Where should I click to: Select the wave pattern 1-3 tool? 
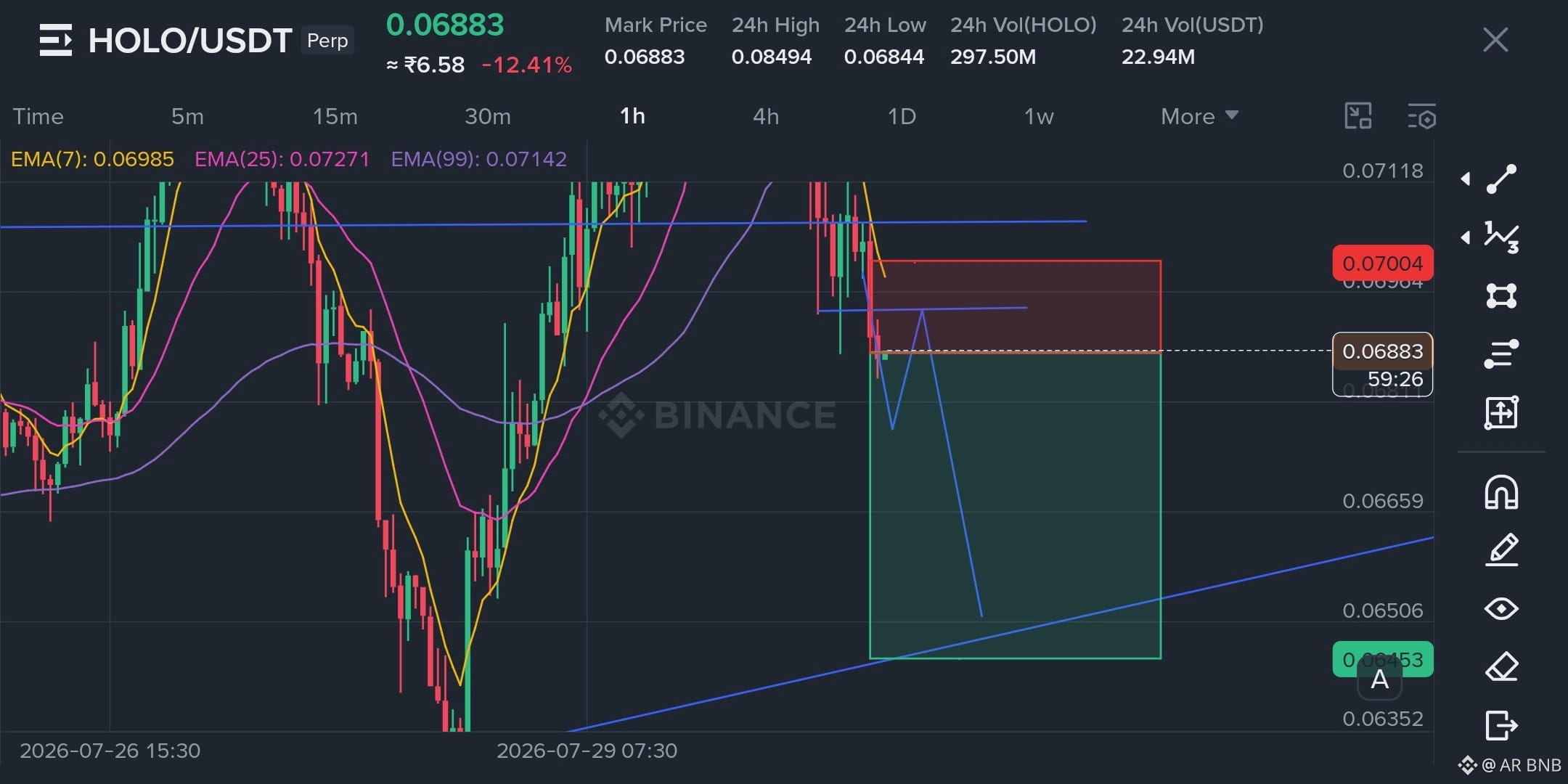coord(1501,237)
